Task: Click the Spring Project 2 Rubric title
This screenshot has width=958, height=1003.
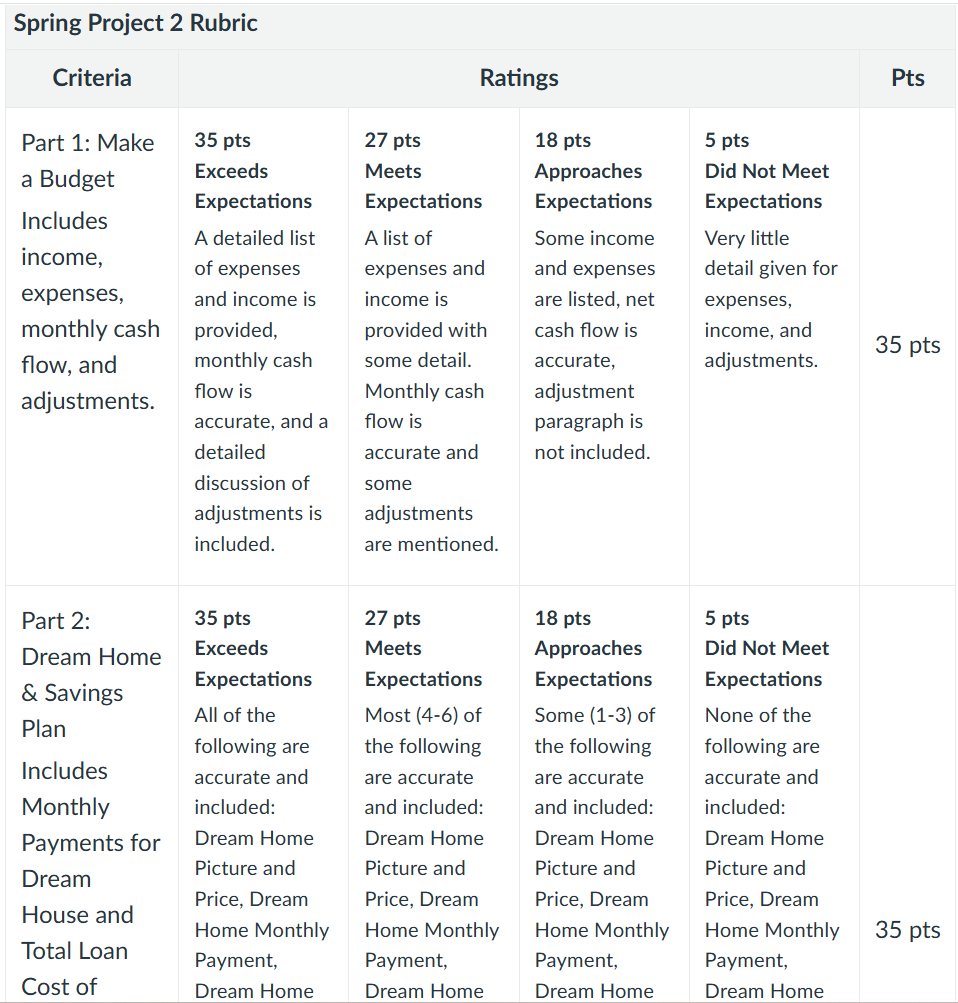Action: [x=136, y=24]
